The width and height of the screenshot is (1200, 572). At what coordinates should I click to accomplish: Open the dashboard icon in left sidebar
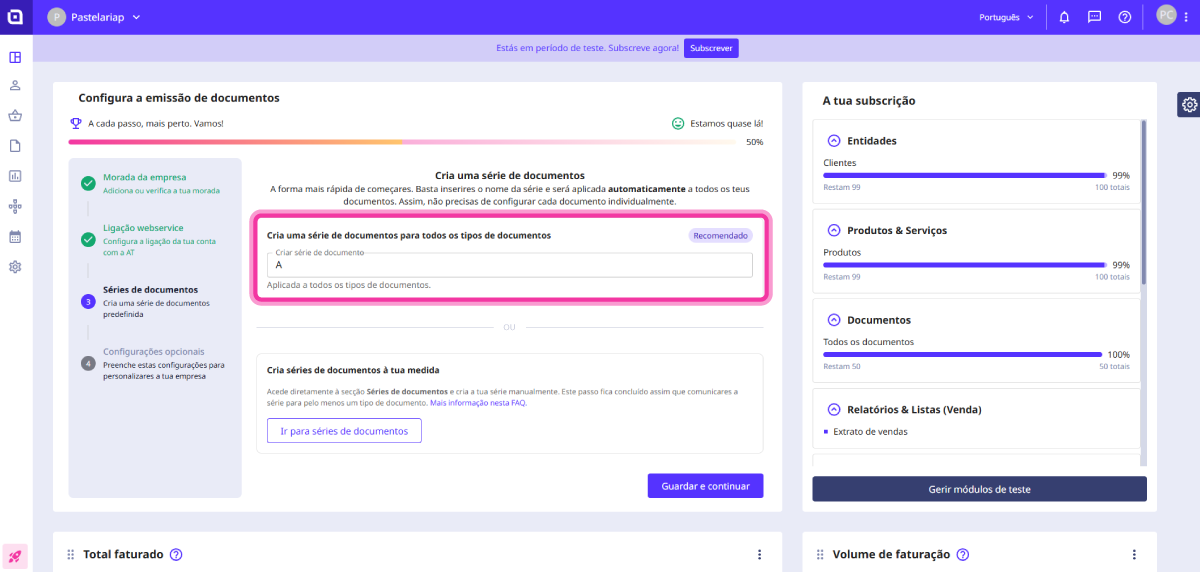click(x=15, y=57)
